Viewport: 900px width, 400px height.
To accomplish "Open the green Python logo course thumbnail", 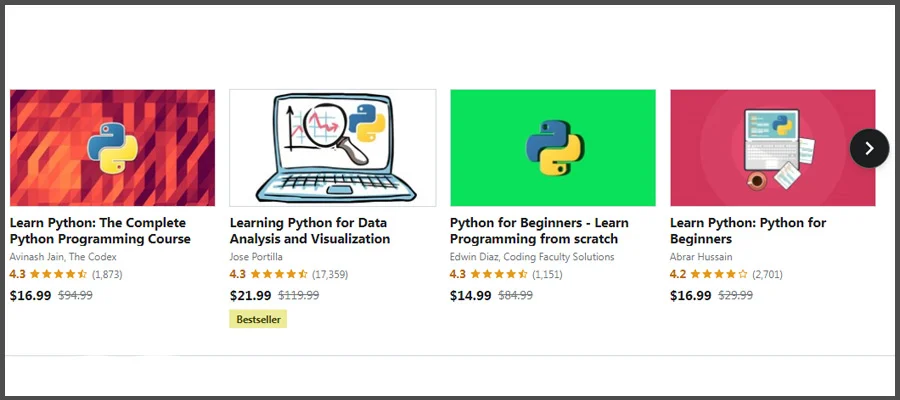I will (552, 148).
